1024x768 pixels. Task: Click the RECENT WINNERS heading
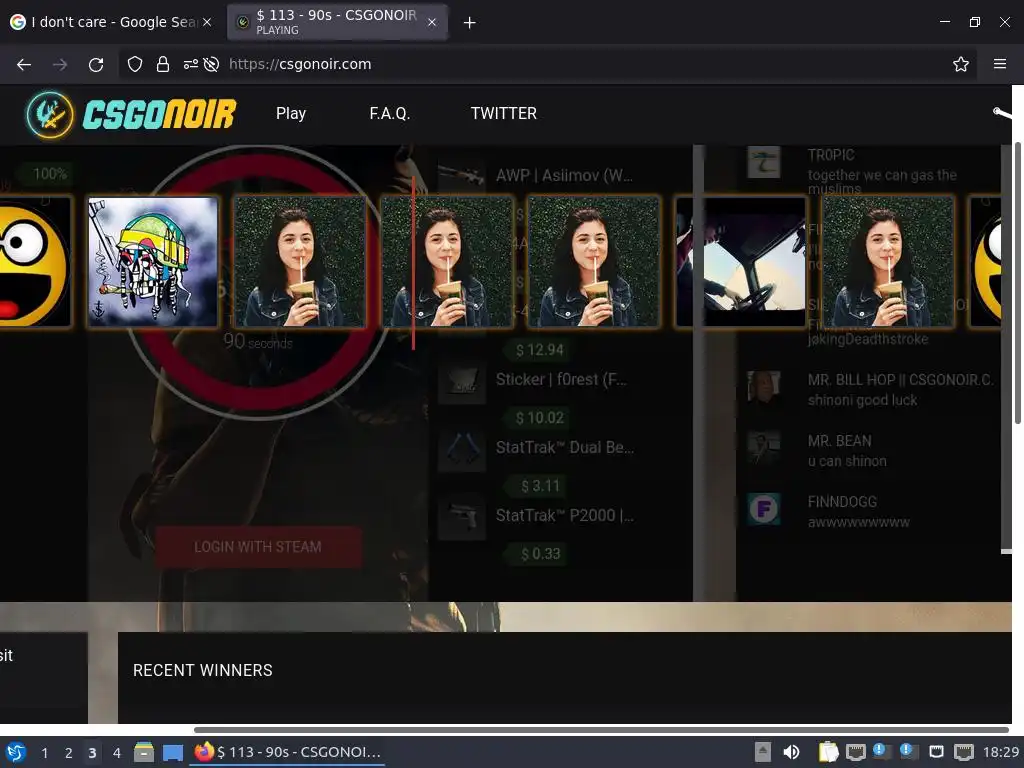pos(202,671)
